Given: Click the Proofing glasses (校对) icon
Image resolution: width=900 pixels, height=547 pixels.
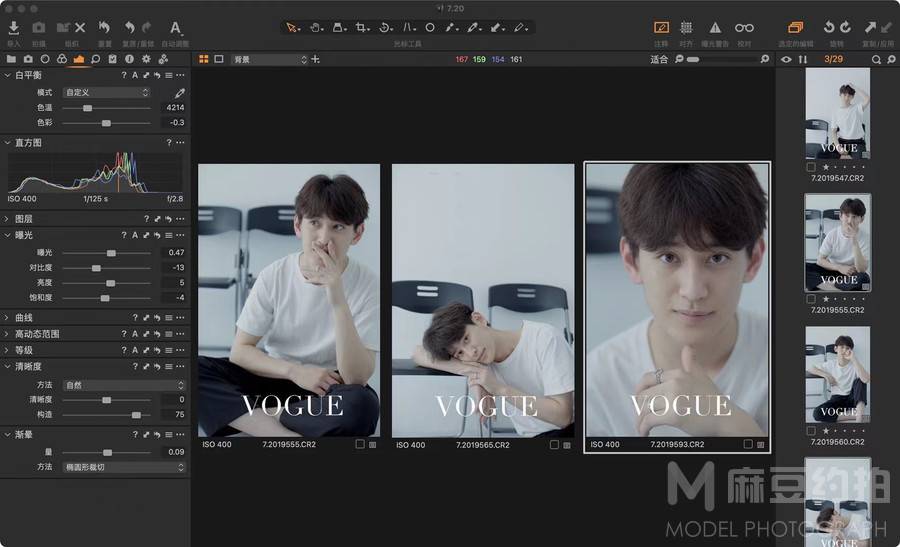Looking at the screenshot, I should click(x=744, y=27).
